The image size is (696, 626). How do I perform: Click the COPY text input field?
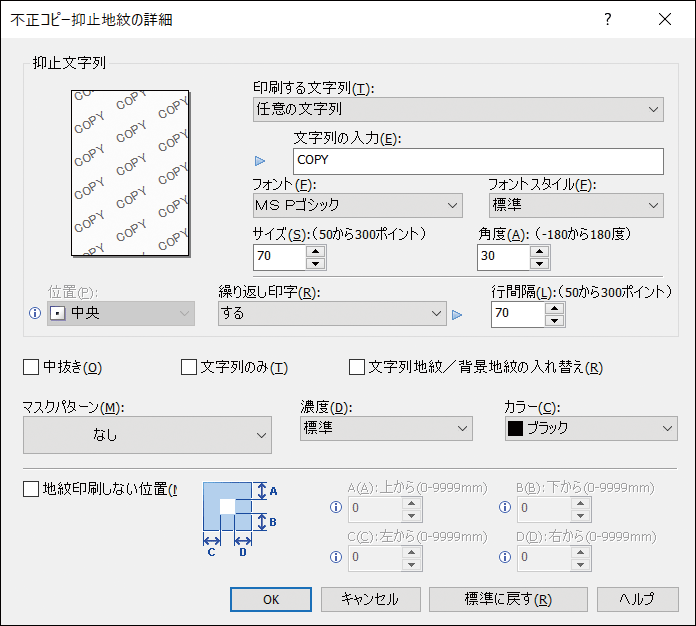pyautogui.click(x=479, y=160)
